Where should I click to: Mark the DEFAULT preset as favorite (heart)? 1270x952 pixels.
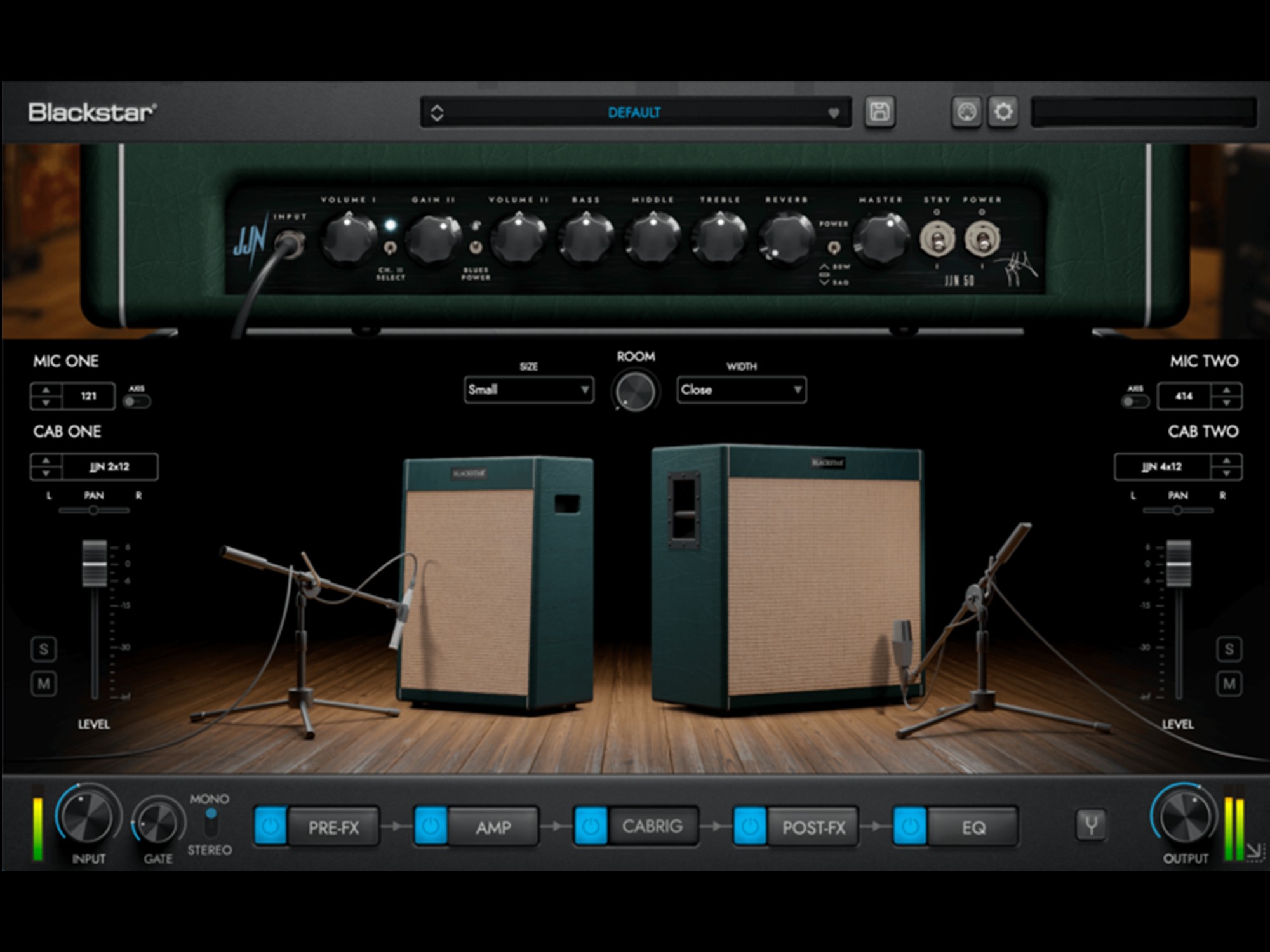[x=834, y=113]
